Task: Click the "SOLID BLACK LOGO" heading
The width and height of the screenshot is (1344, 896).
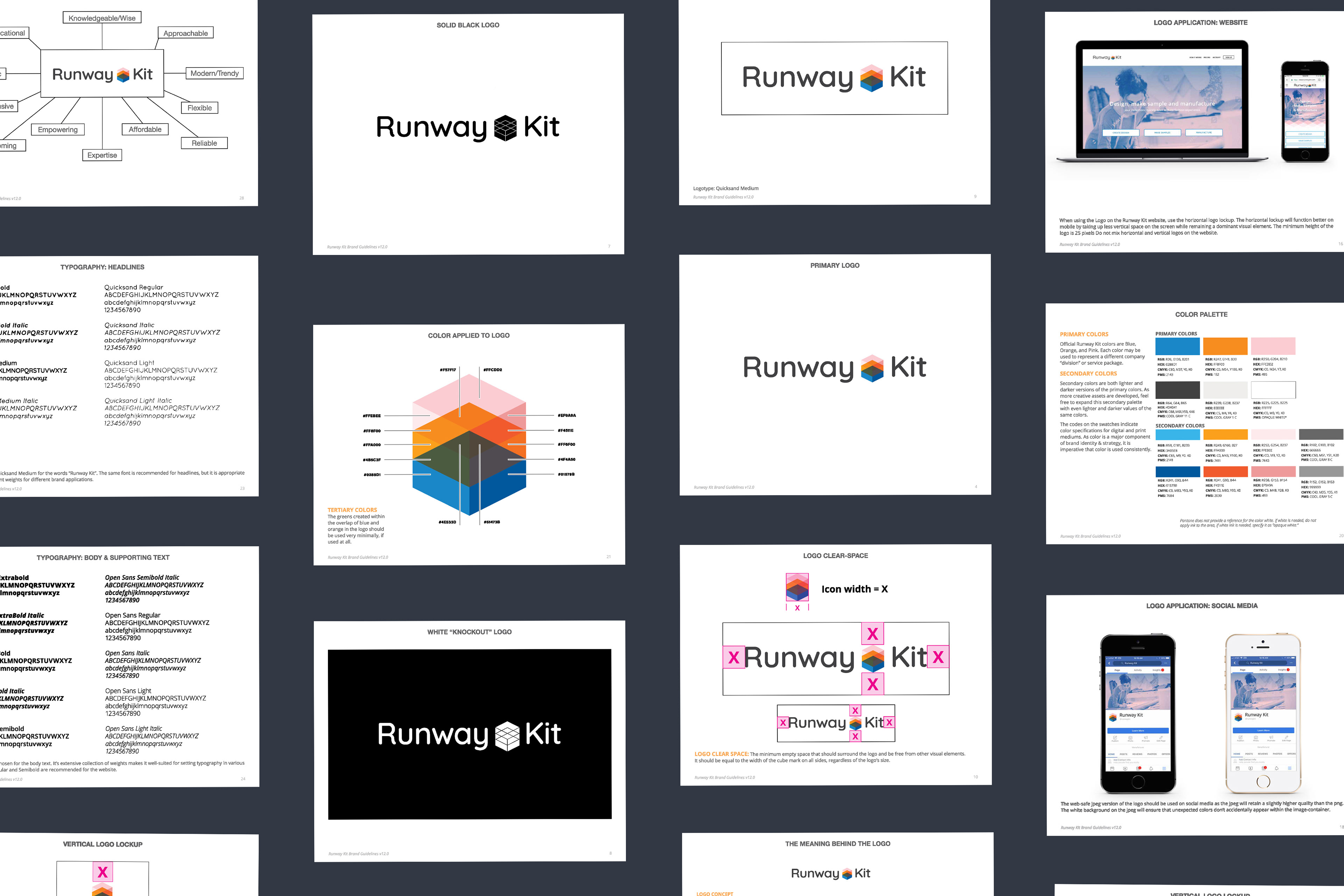Action: click(468, 25)
